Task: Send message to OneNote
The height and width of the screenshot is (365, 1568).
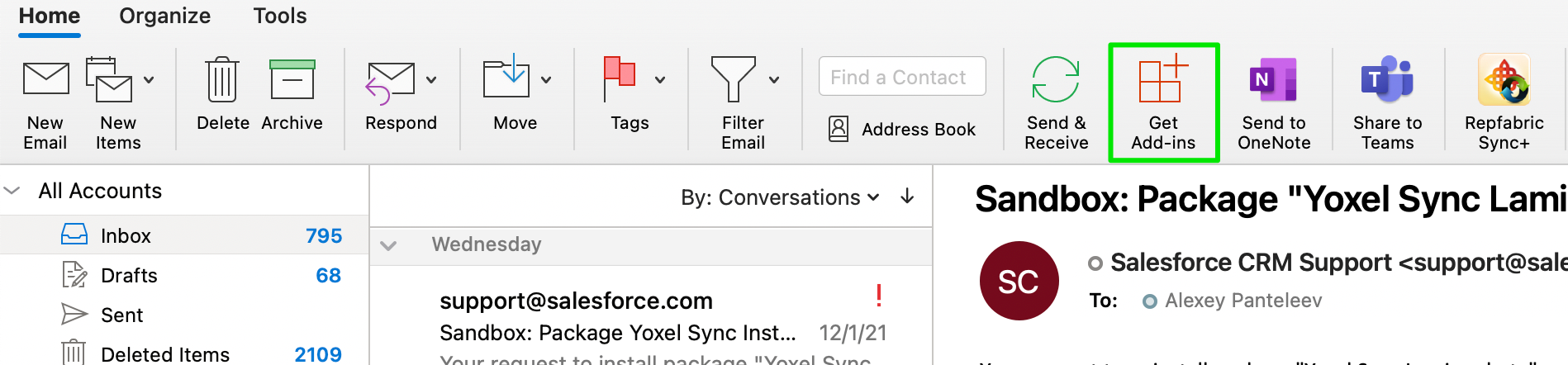Action: pos(1273,81)
